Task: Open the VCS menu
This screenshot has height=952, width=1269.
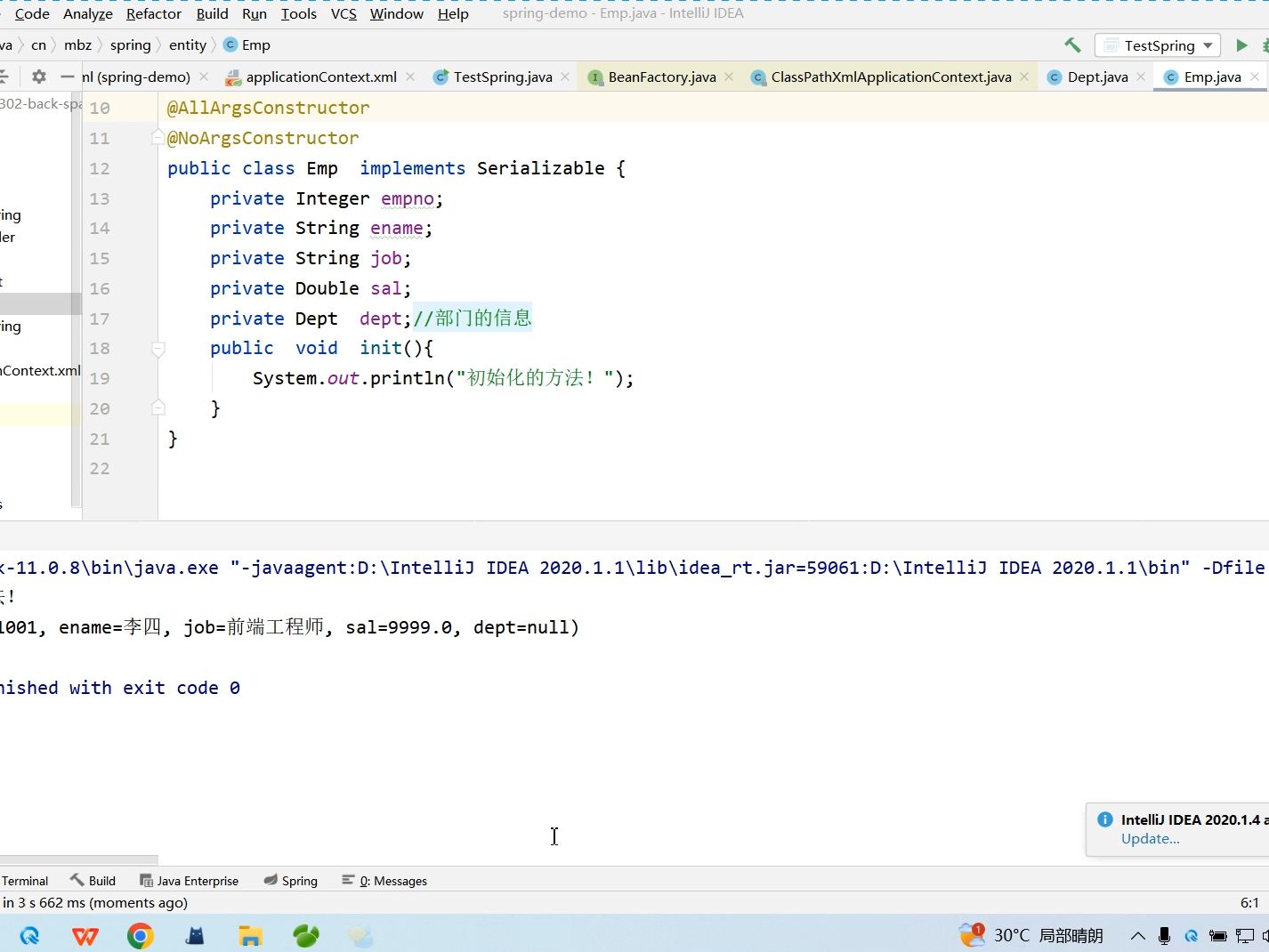Action: [x=344, y=13]
